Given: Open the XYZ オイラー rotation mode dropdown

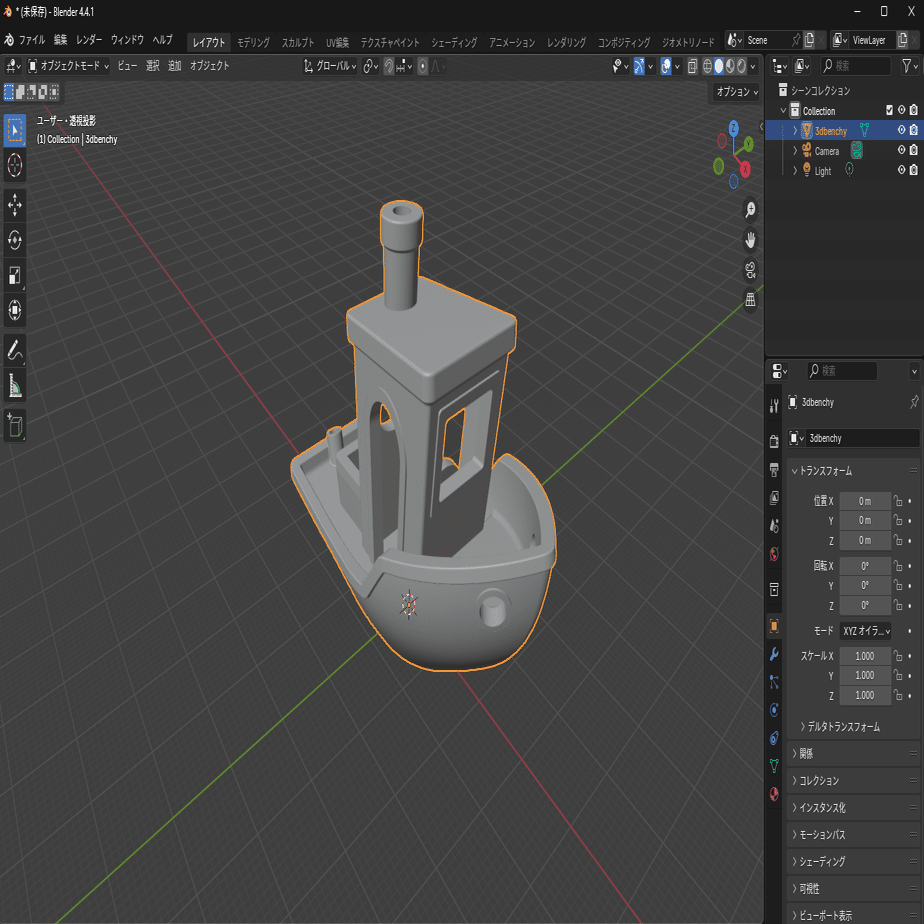Looking at the screenshot, I should pyautogui.click(x=865, y=631).
